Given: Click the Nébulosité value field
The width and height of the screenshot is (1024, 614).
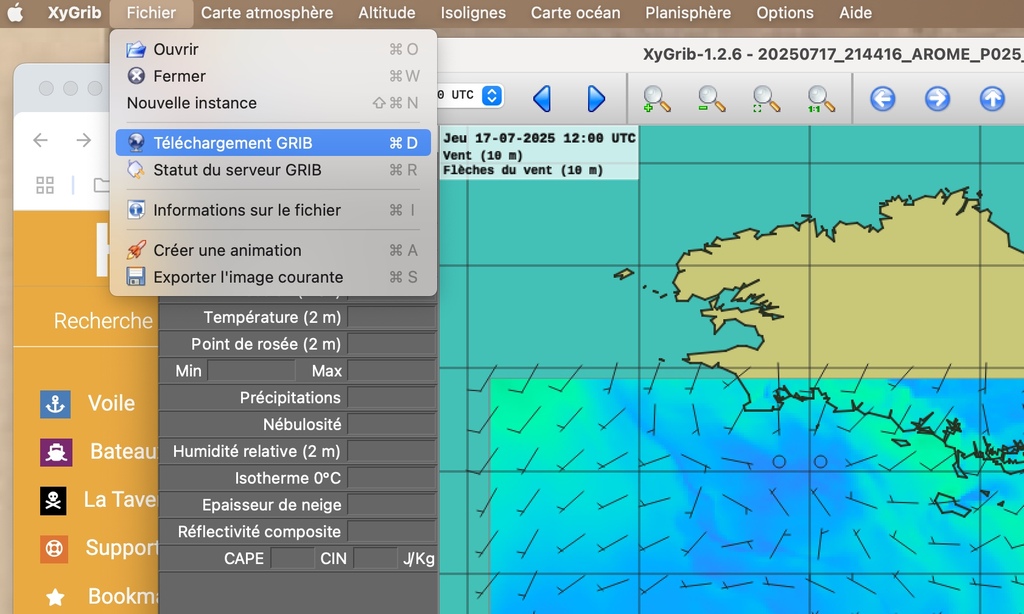Looking at the screenshot, I should point(392,425).
